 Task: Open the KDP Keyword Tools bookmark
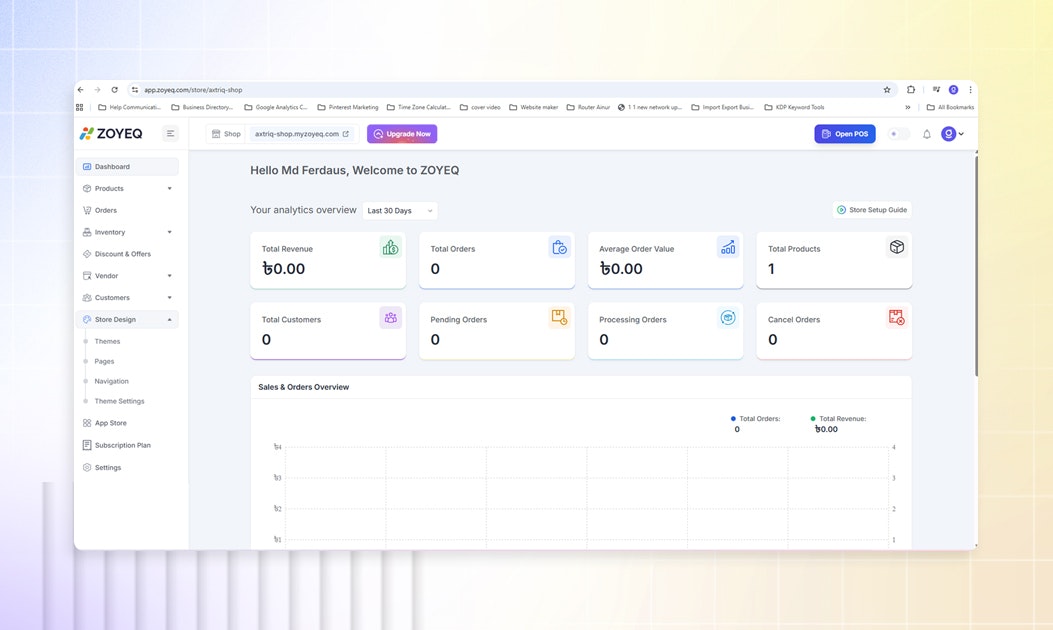pos(794,107)
